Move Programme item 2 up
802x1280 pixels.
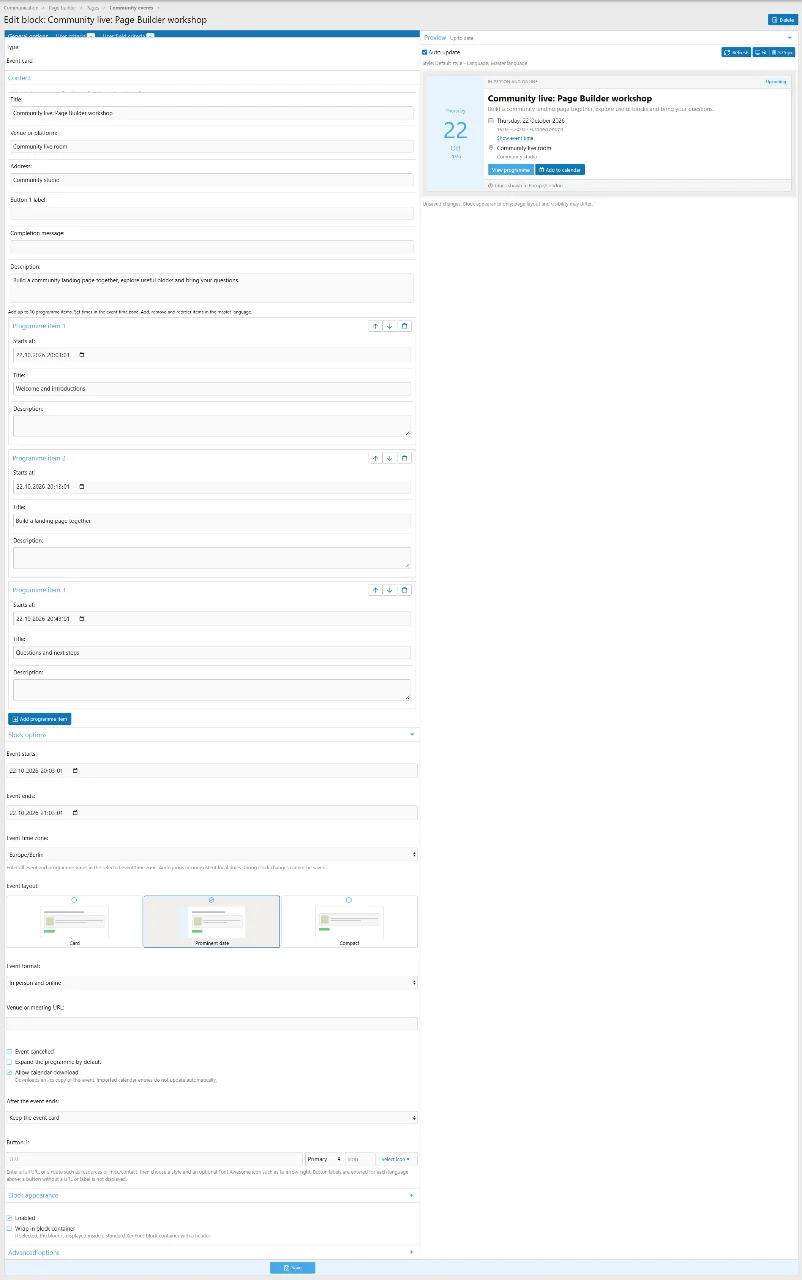point(376,458)
